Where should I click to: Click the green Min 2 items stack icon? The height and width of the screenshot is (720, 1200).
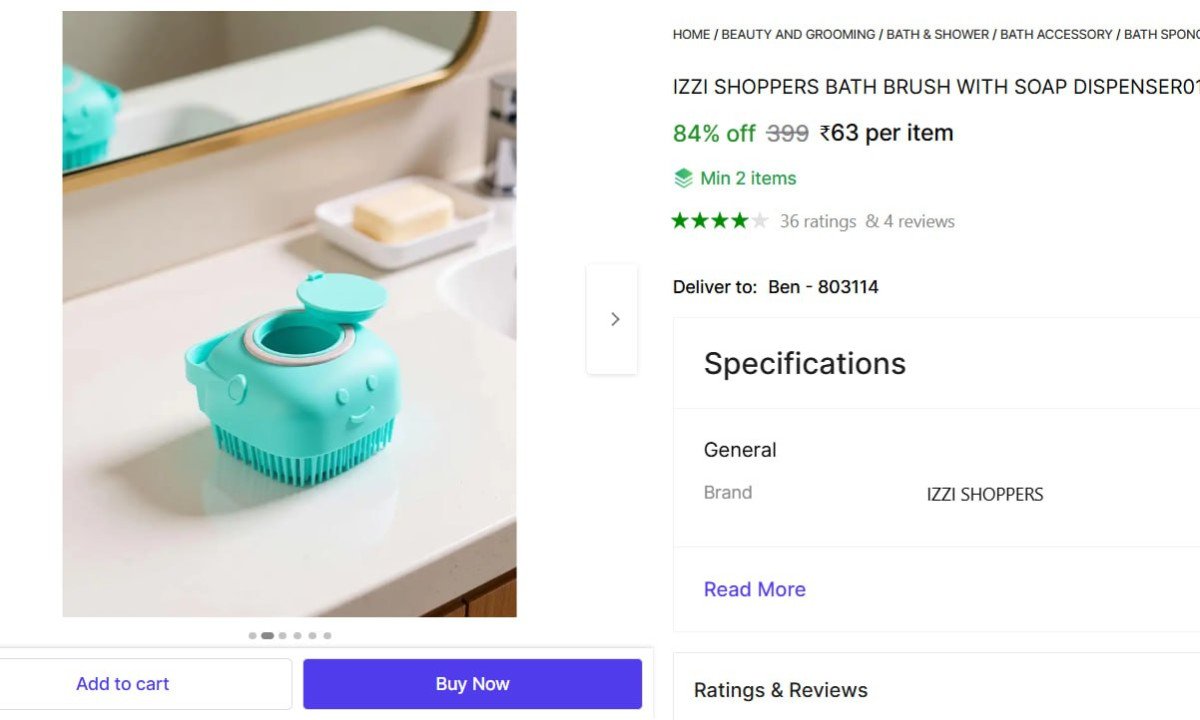tap(683, 177)
